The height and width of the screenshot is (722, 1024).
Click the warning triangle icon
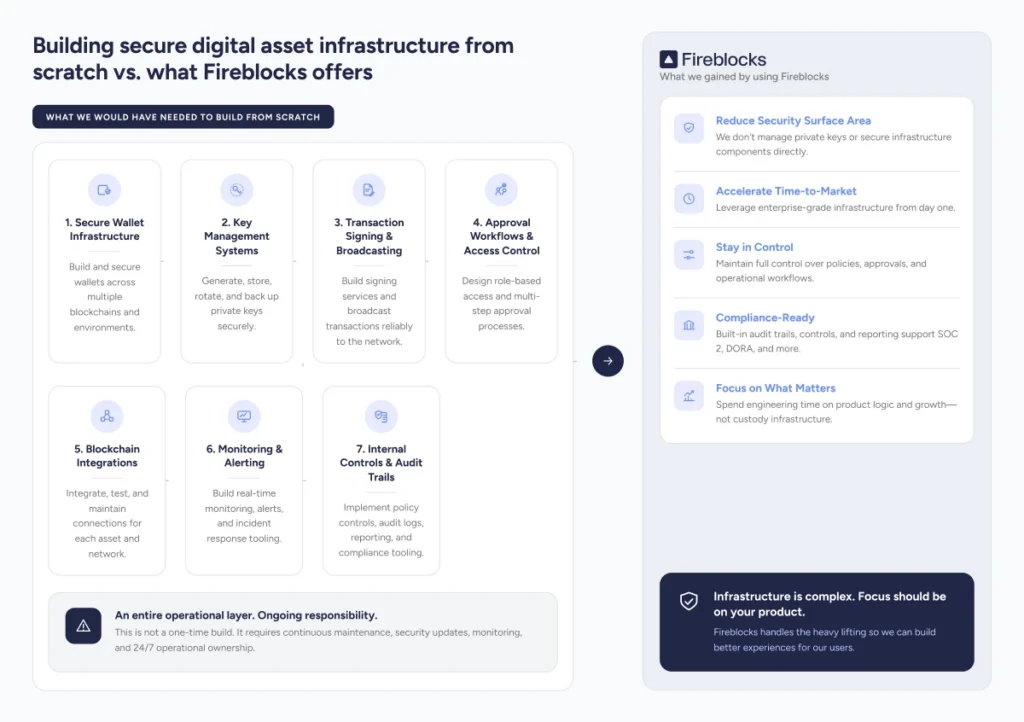[x=83, y=626]
